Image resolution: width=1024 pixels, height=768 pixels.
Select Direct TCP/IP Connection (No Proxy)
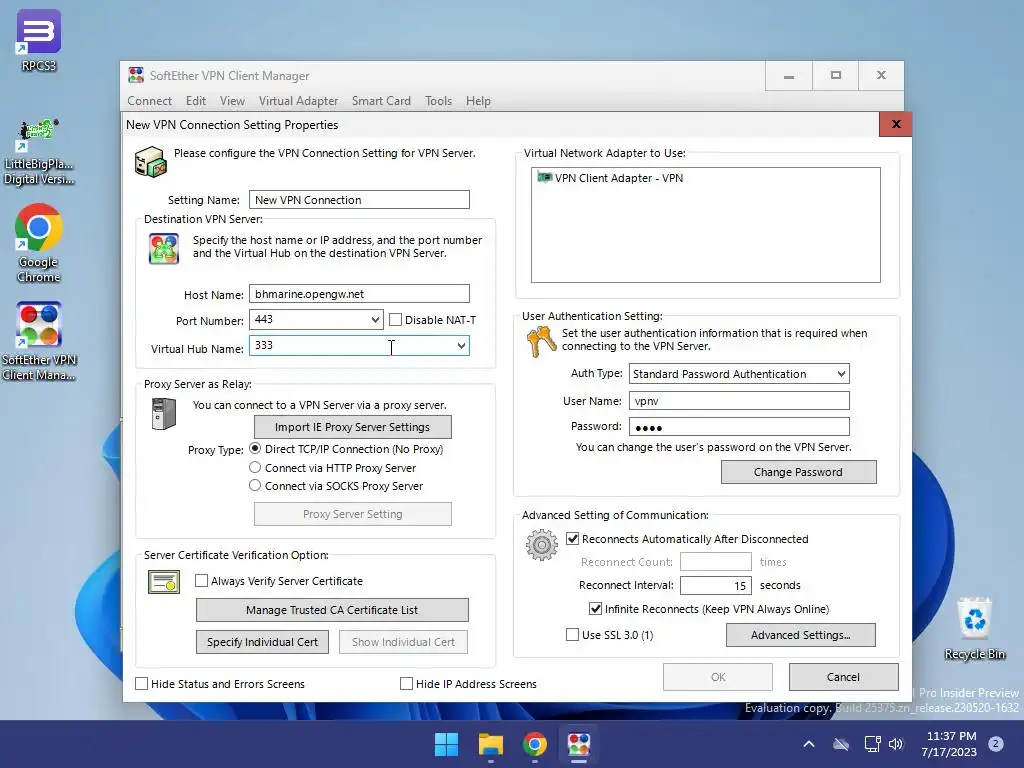(x=255, y=449)
